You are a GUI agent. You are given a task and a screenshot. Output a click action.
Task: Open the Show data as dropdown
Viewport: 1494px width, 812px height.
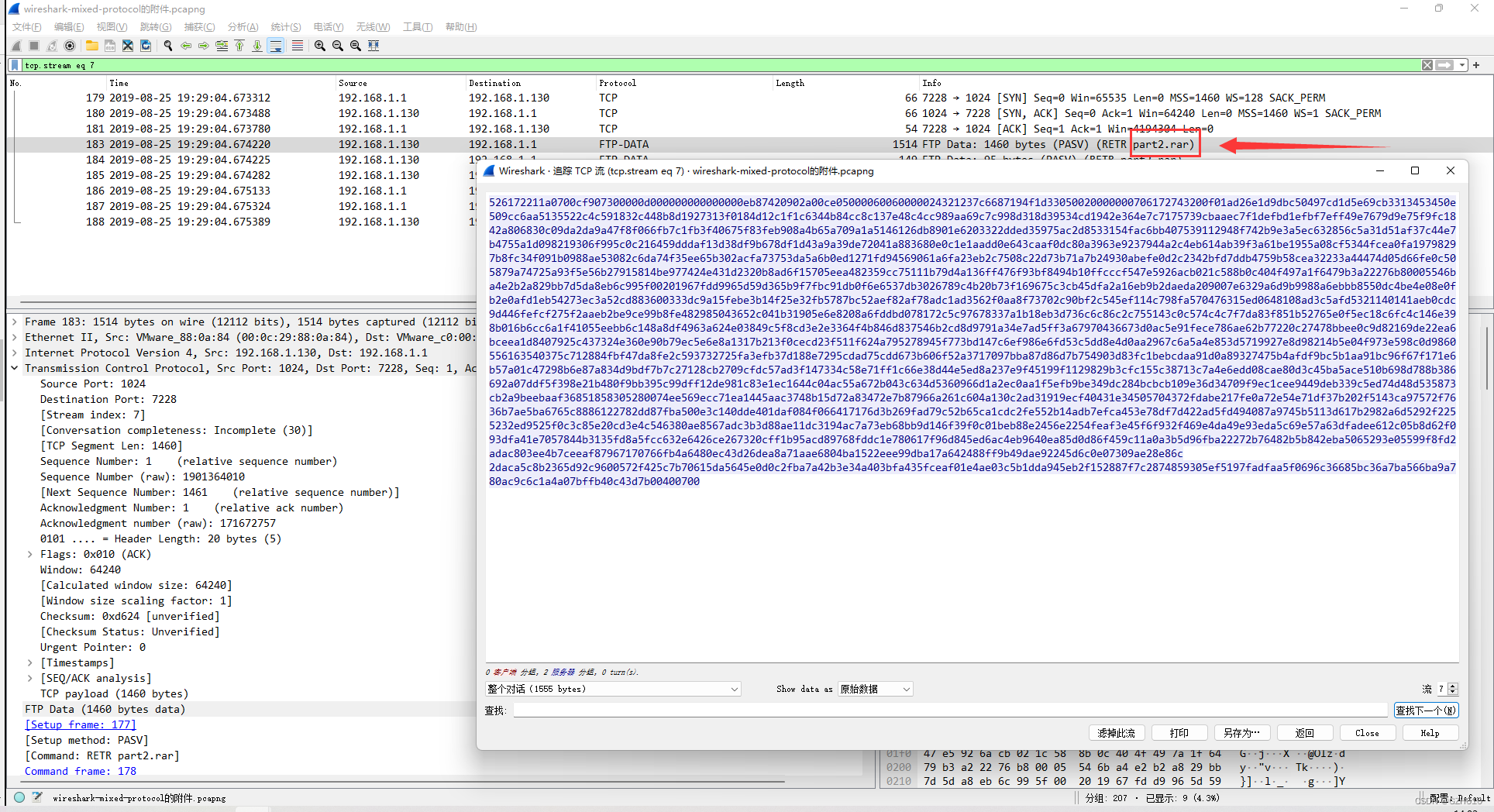tap(874, 689)
